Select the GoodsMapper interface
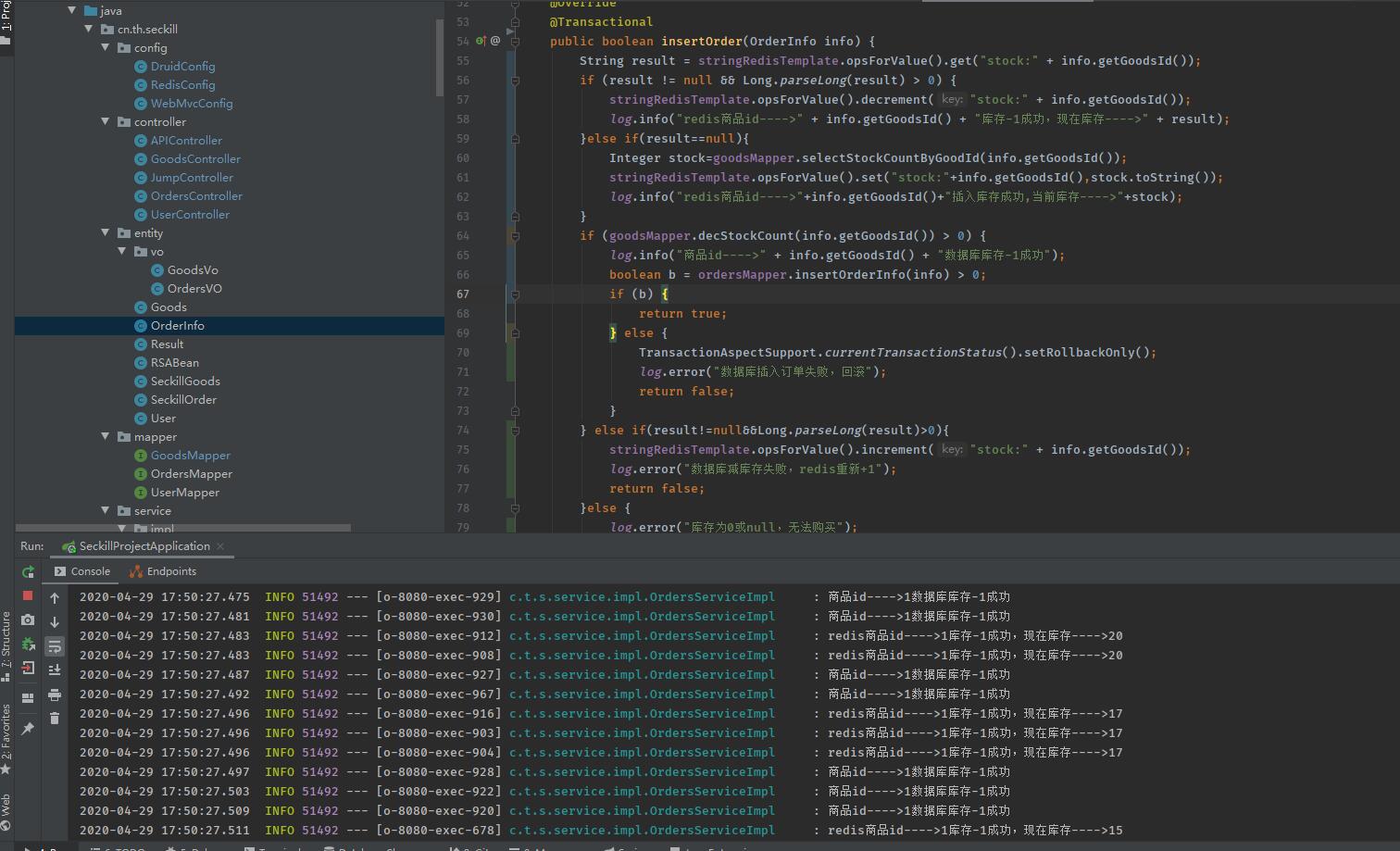 pyautogui.click(x=191, y=455)
